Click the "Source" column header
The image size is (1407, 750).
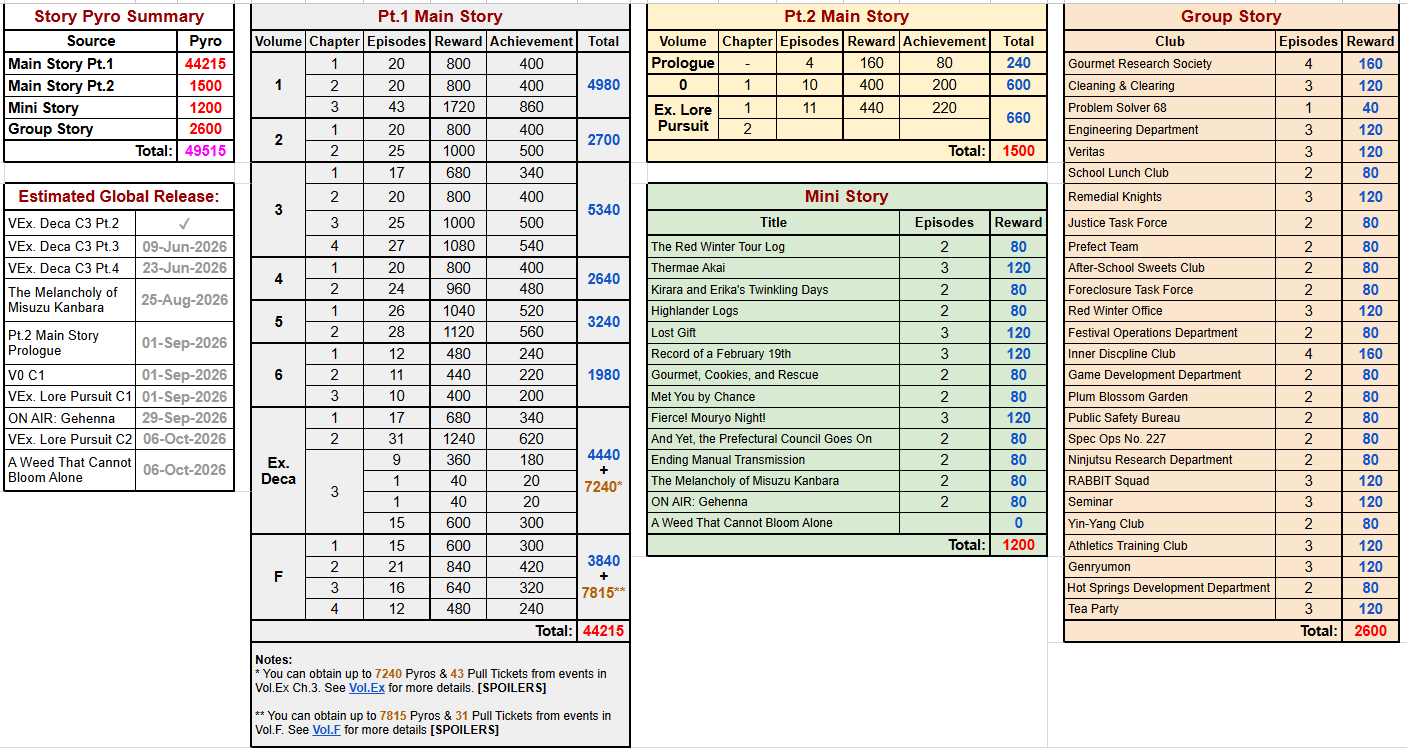pos(91,41)
